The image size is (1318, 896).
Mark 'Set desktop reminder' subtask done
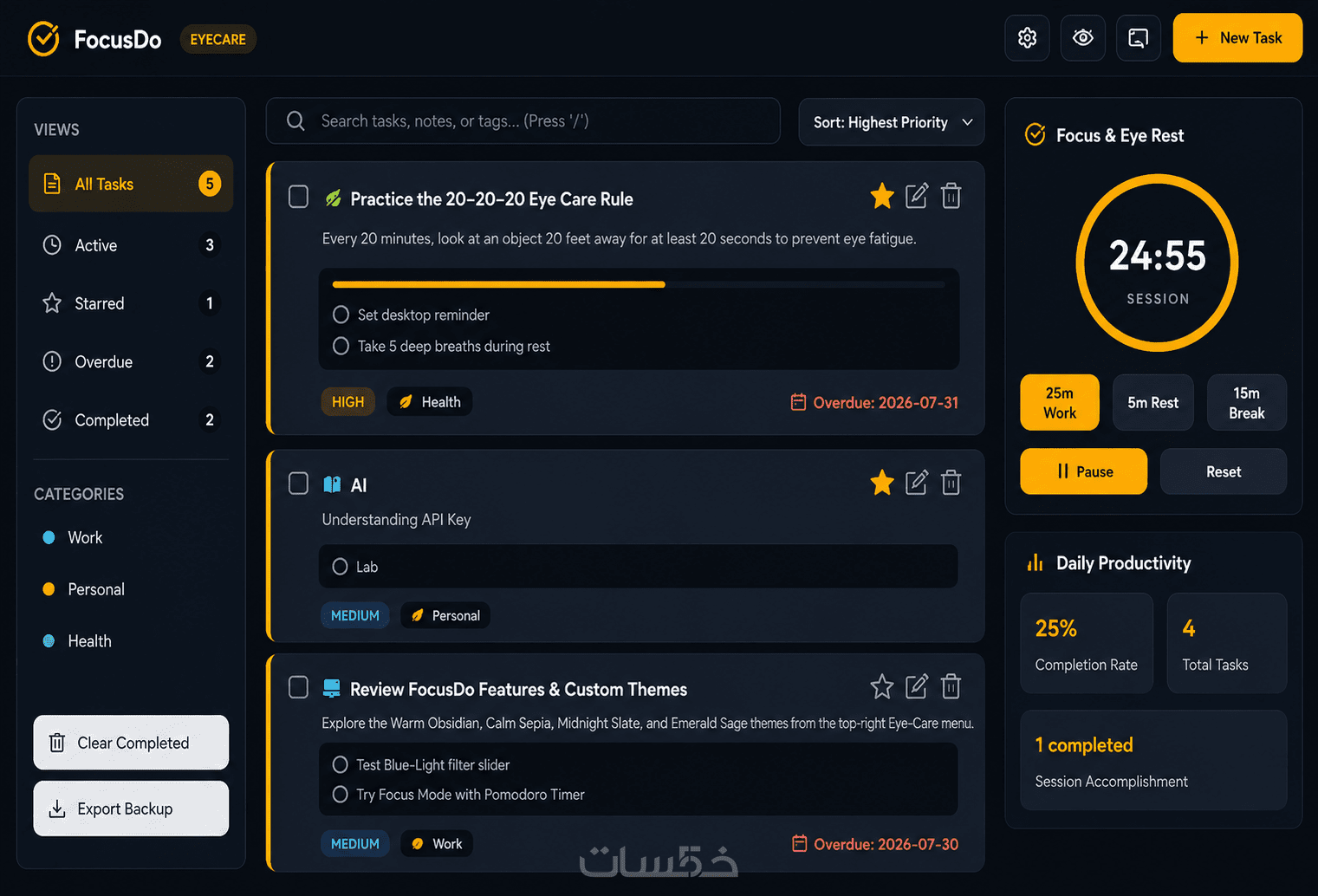tap(341, 315)
